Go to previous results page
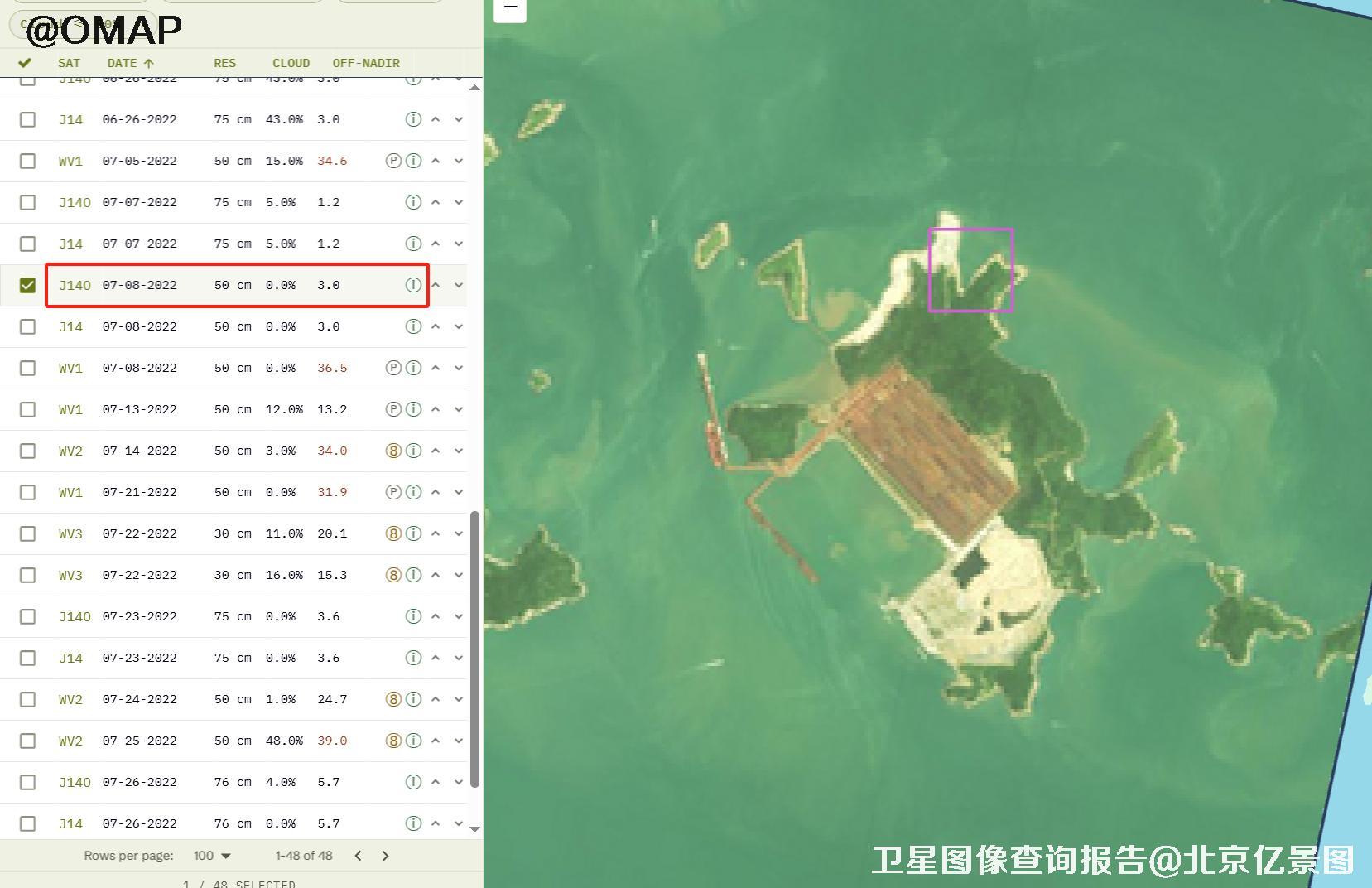 click(x=358, y=856)
